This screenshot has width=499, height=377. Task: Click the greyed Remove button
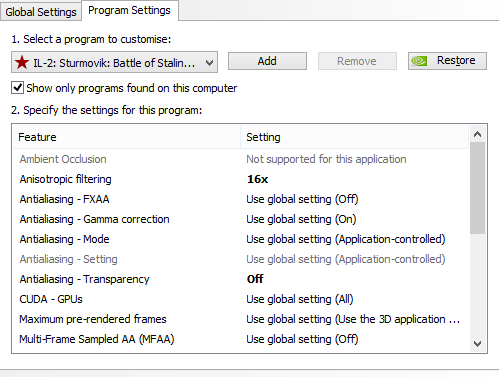pyautogui.click(x=357, y=61)
